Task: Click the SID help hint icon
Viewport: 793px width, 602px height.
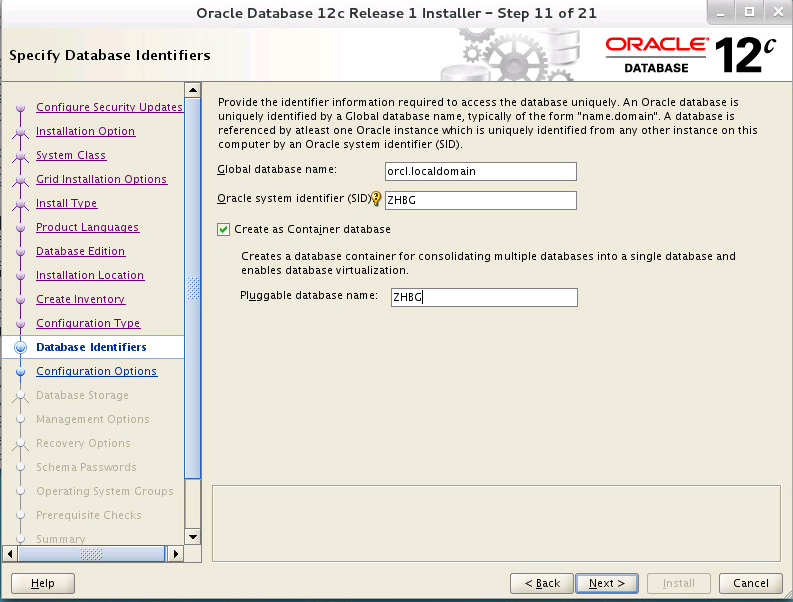Action: 376,198
